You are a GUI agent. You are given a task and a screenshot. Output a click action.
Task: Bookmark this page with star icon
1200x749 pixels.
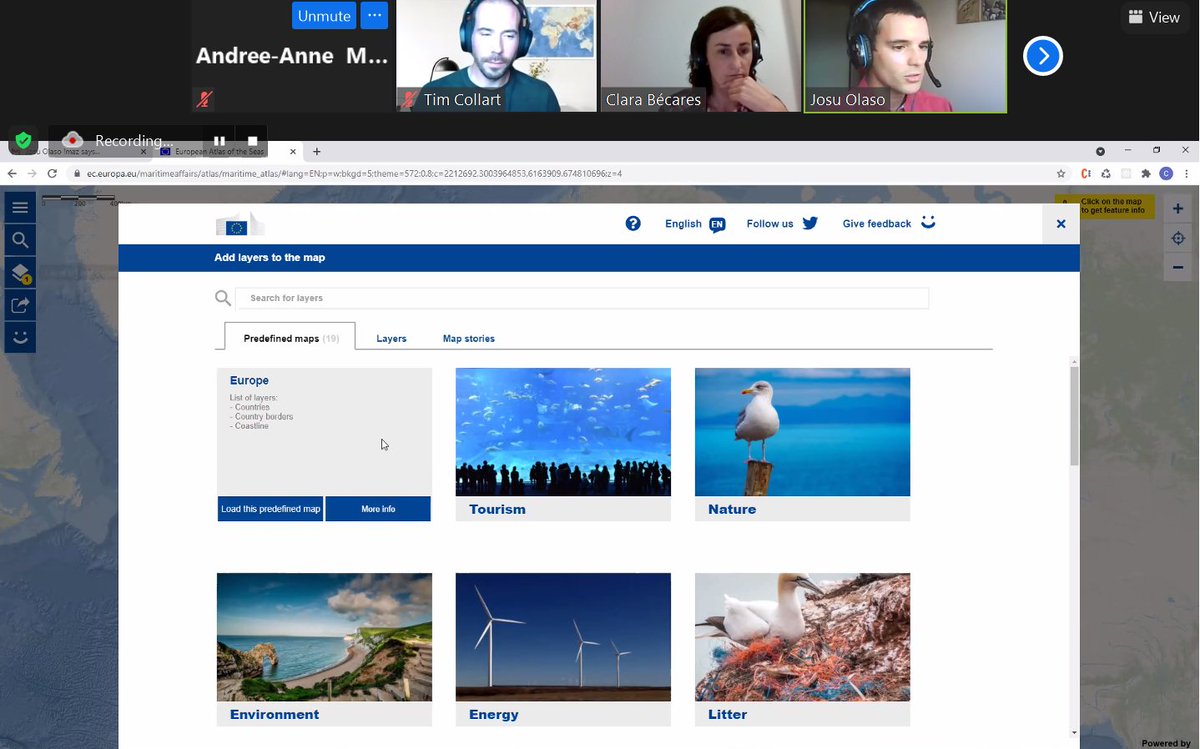(x=1061, y=173)
